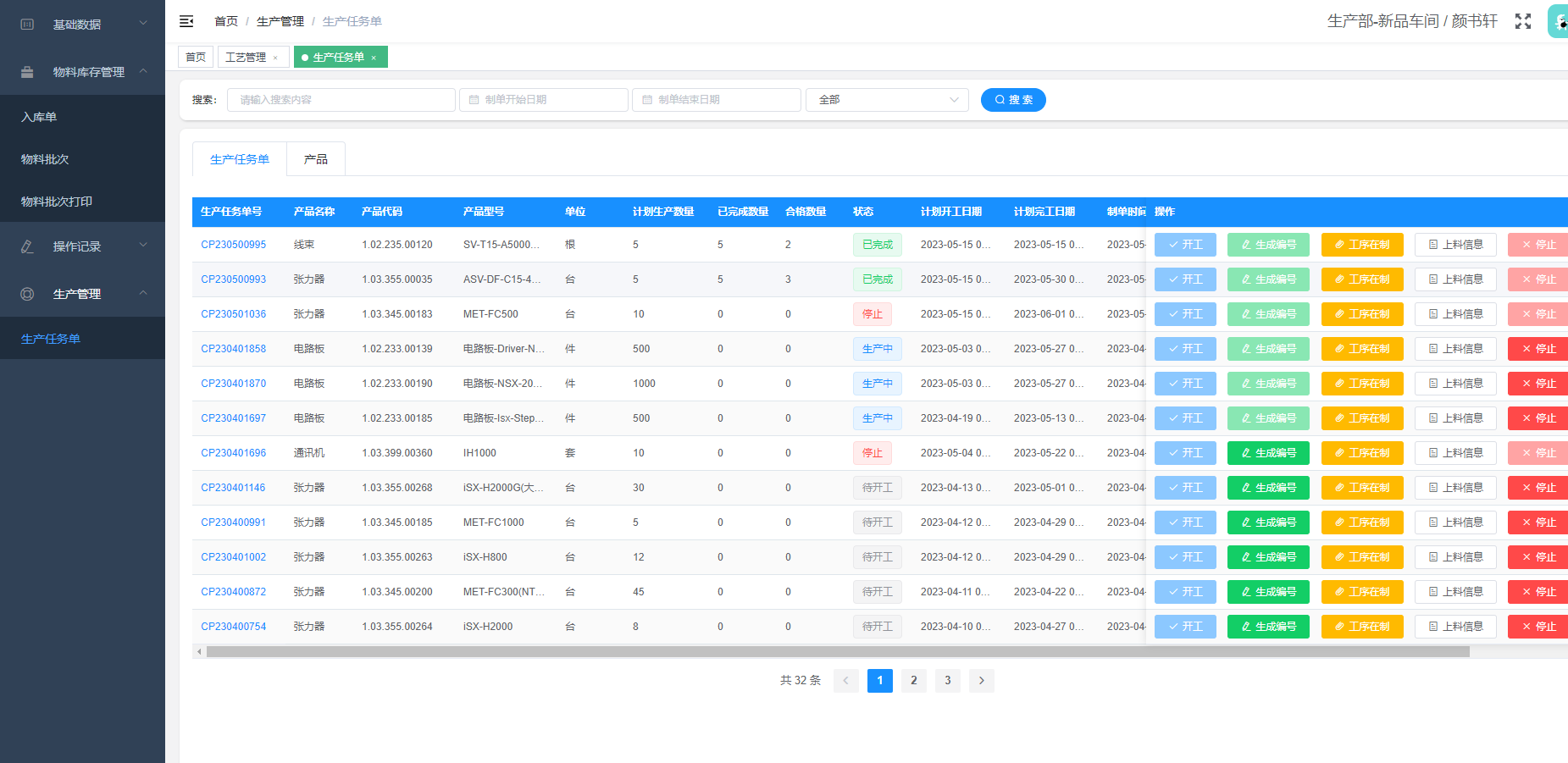
Task: Close the 生产任务单 tab
Action: pyautogui.click(x=374, y=58)
